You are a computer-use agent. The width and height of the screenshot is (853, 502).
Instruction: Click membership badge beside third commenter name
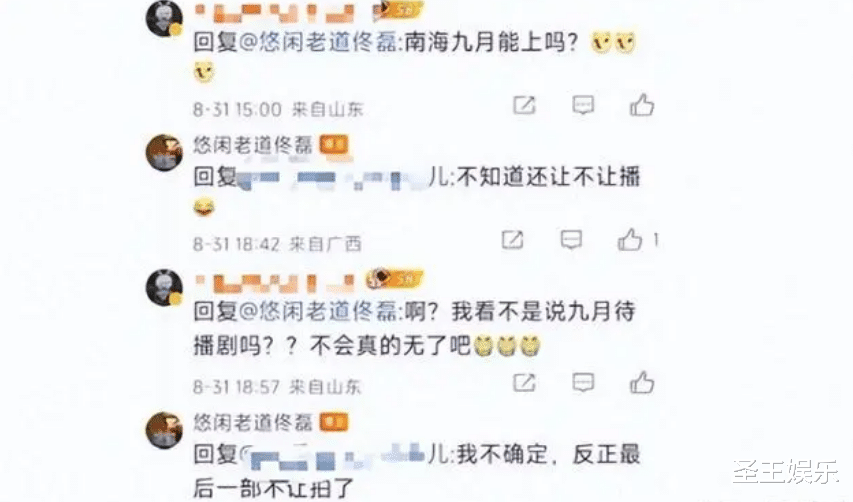coord(395,279)
